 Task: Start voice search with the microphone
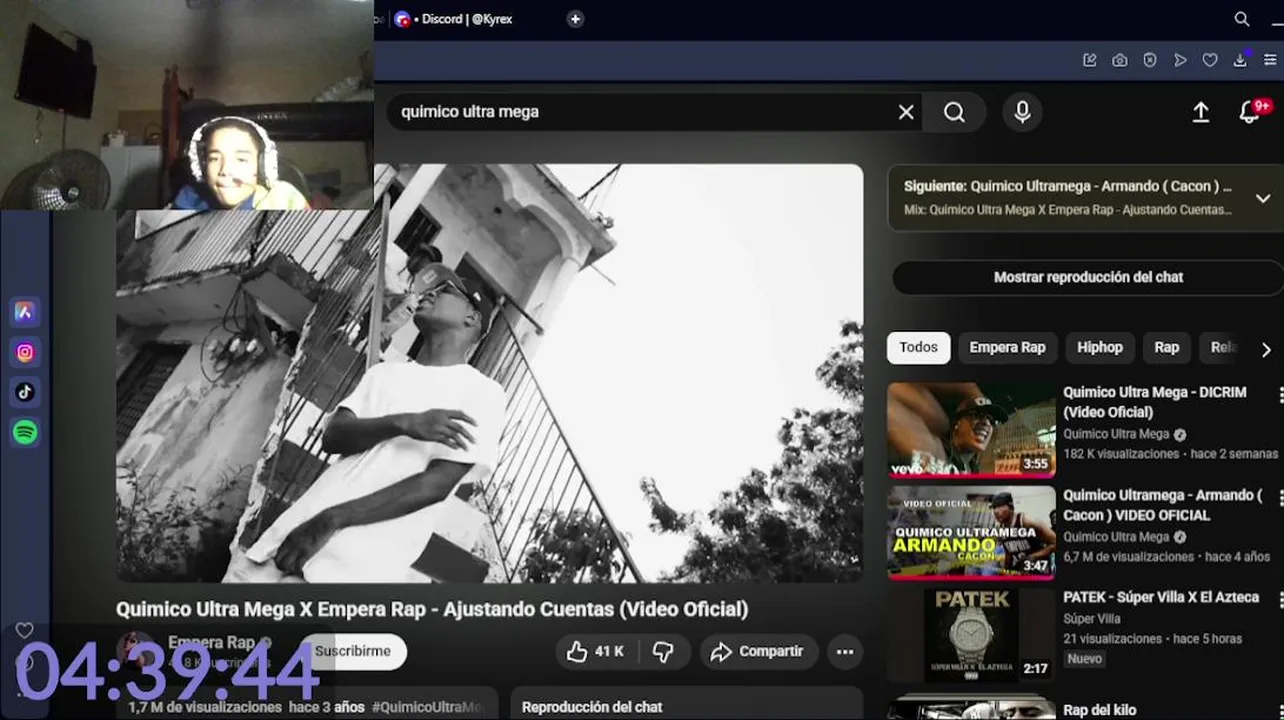[1022, 112]
